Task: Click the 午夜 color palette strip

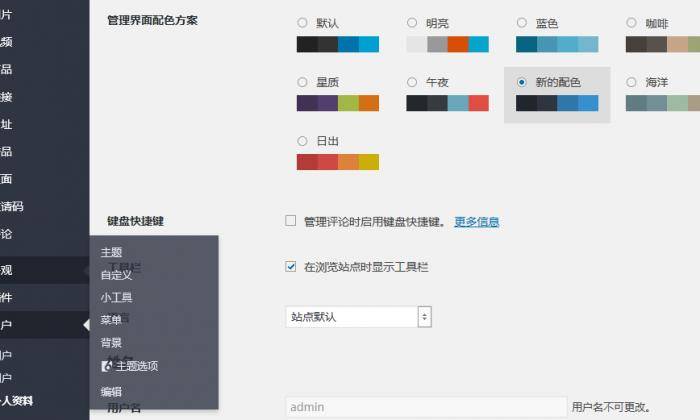Action: (447, 103)
